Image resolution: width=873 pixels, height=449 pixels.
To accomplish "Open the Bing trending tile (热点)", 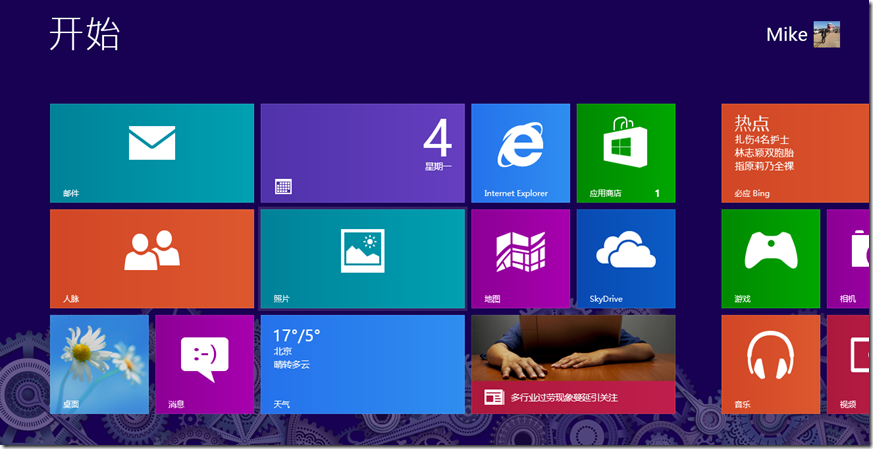I will pyautogui.click(x=795, y=153).
